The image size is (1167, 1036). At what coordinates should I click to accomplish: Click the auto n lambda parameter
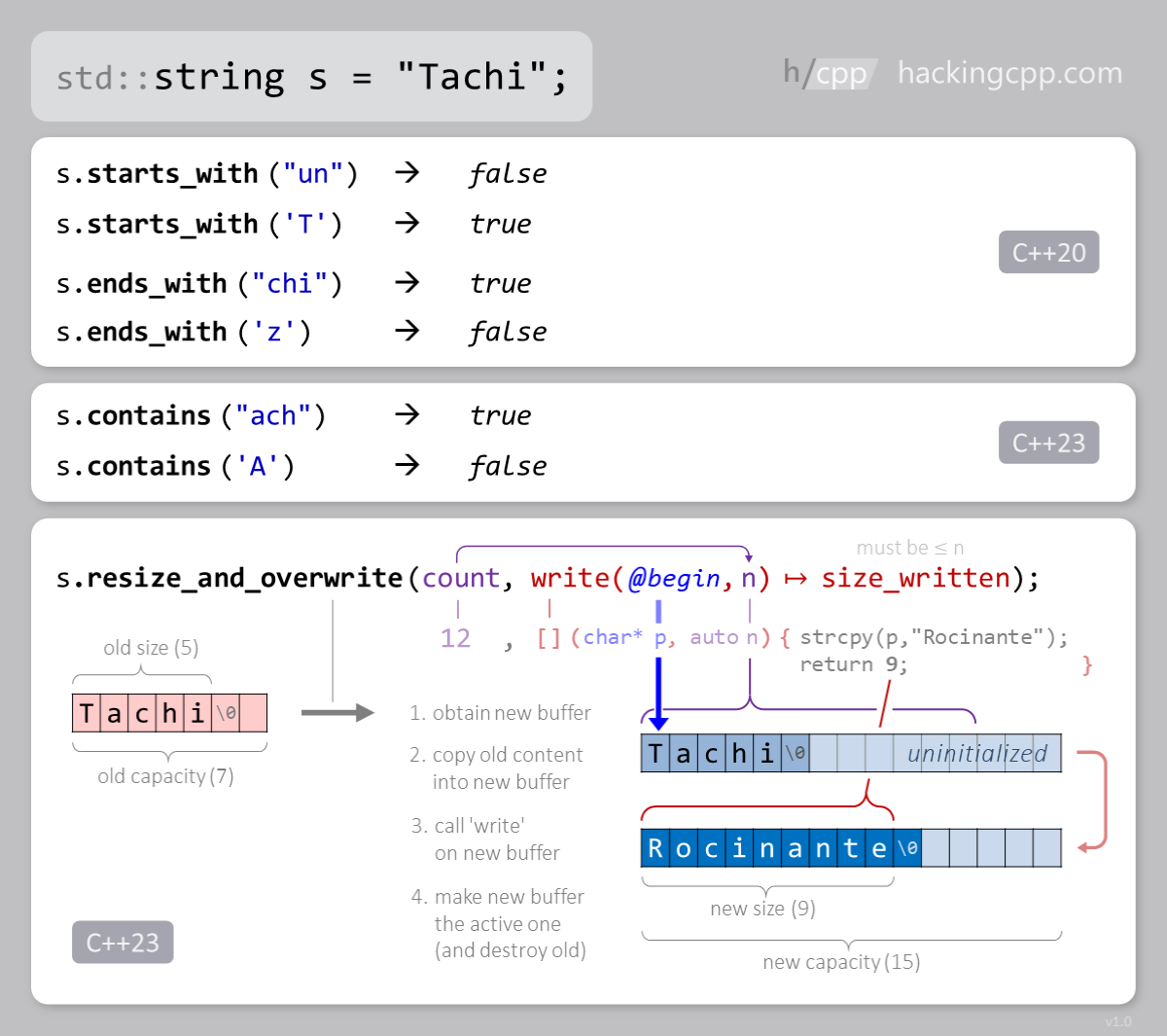(725, 637)
